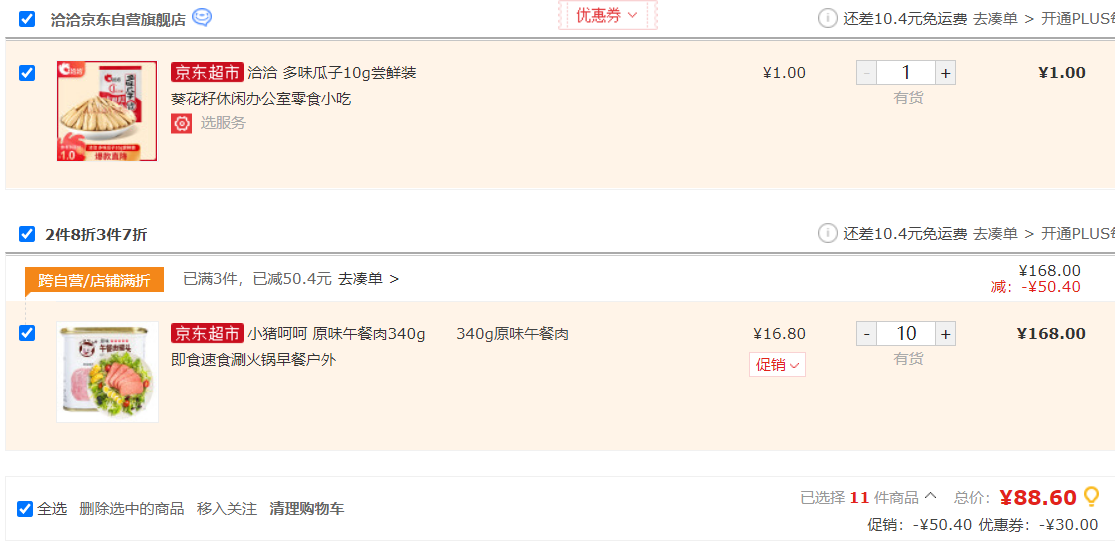
Task: Open the 促销 promotion dropdown
Action: coord(777,365)
